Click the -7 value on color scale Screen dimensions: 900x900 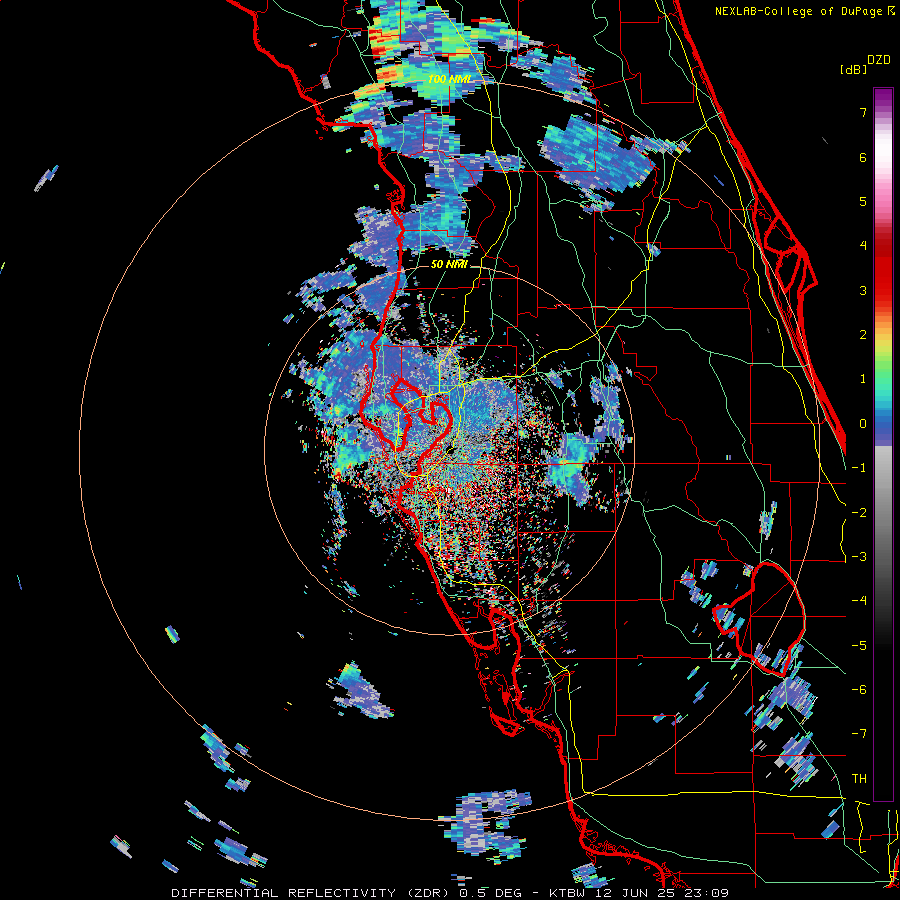coord(859,734)
